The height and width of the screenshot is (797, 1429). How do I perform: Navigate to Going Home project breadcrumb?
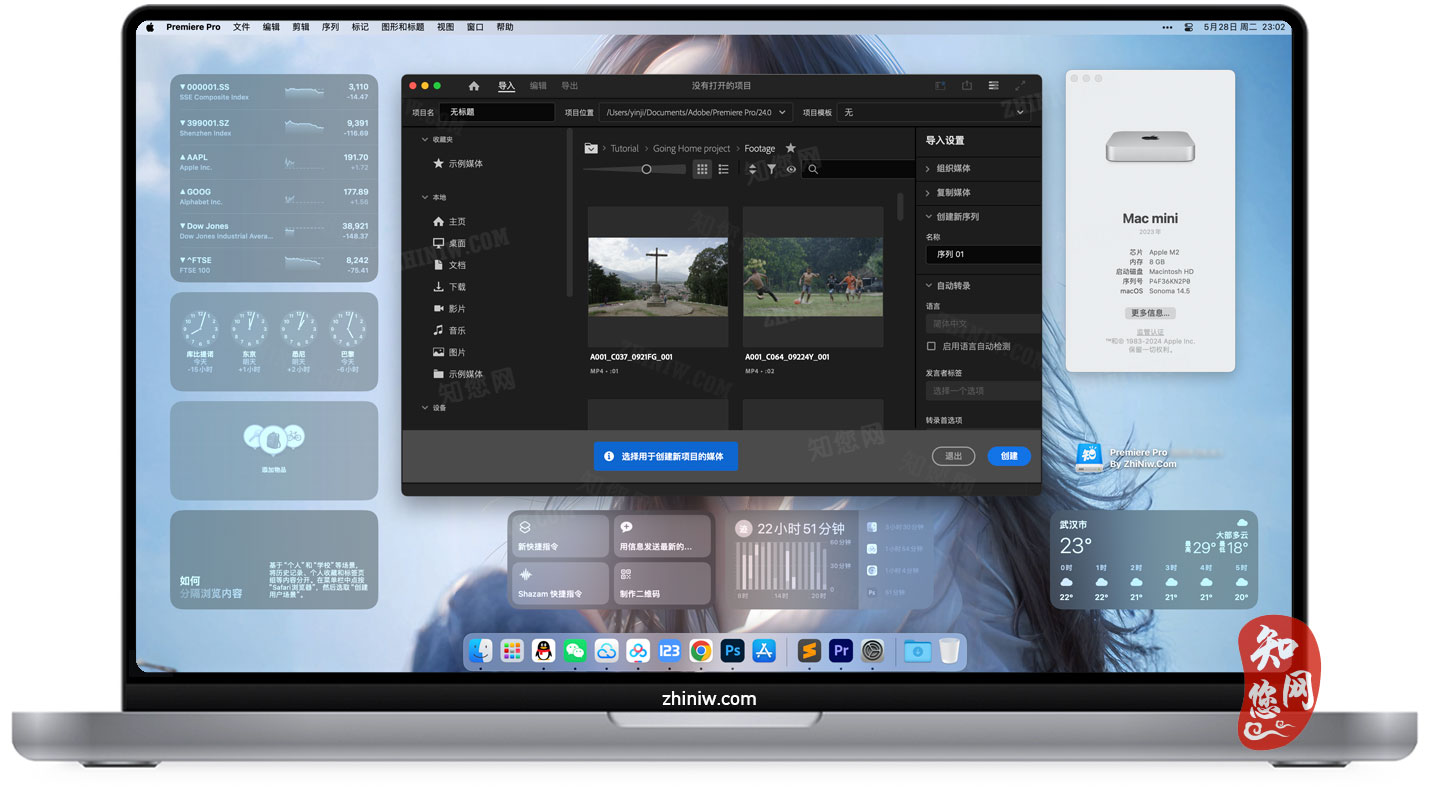click(x=692, y=148)
